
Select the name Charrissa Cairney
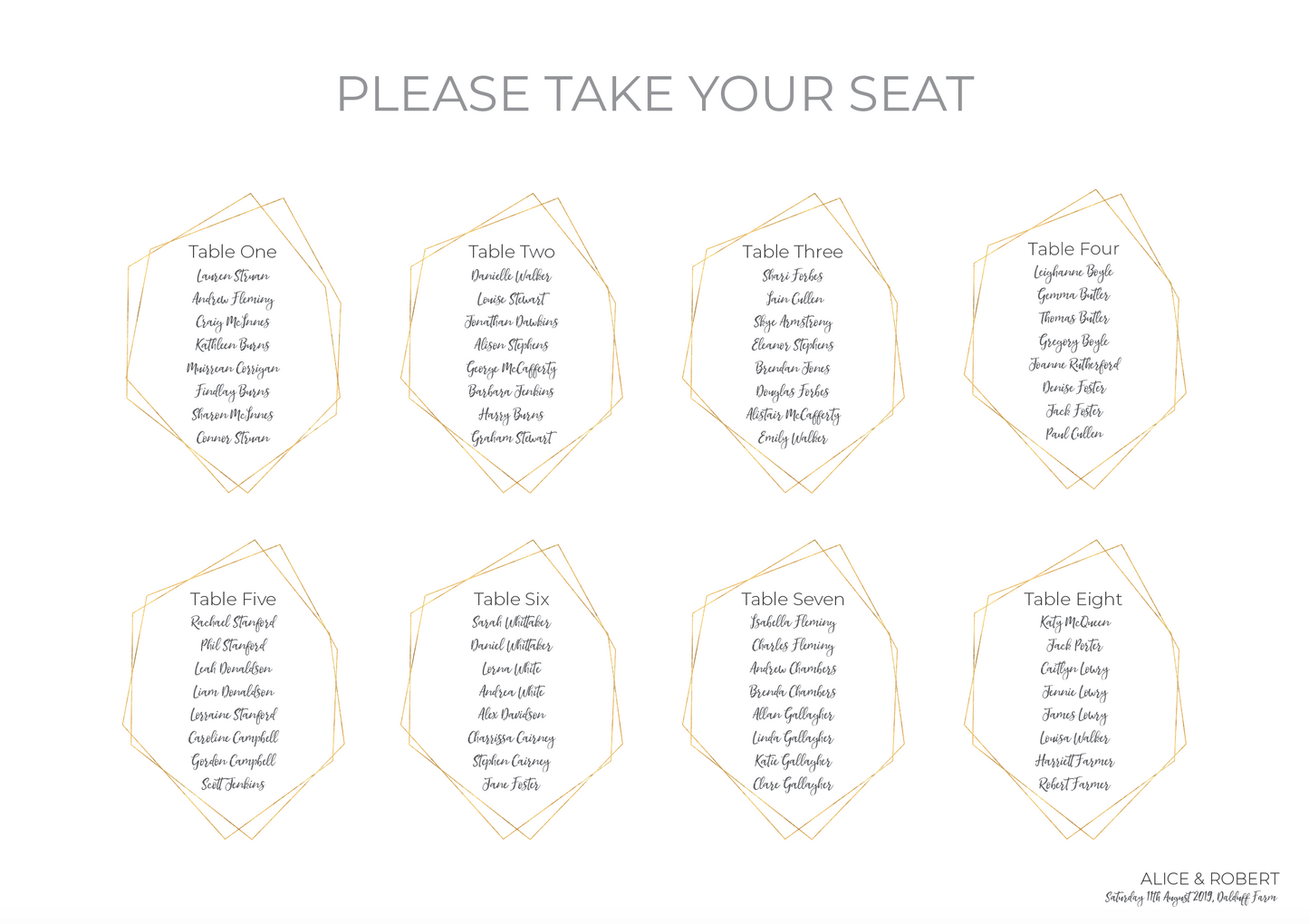click(x=511, y=737)
